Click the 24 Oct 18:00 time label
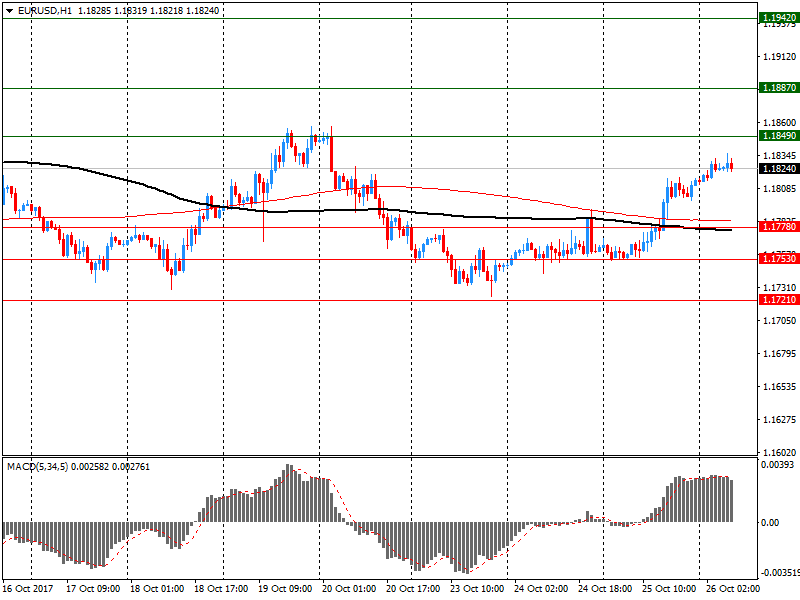The image size is (800, 600). [605, 589]
